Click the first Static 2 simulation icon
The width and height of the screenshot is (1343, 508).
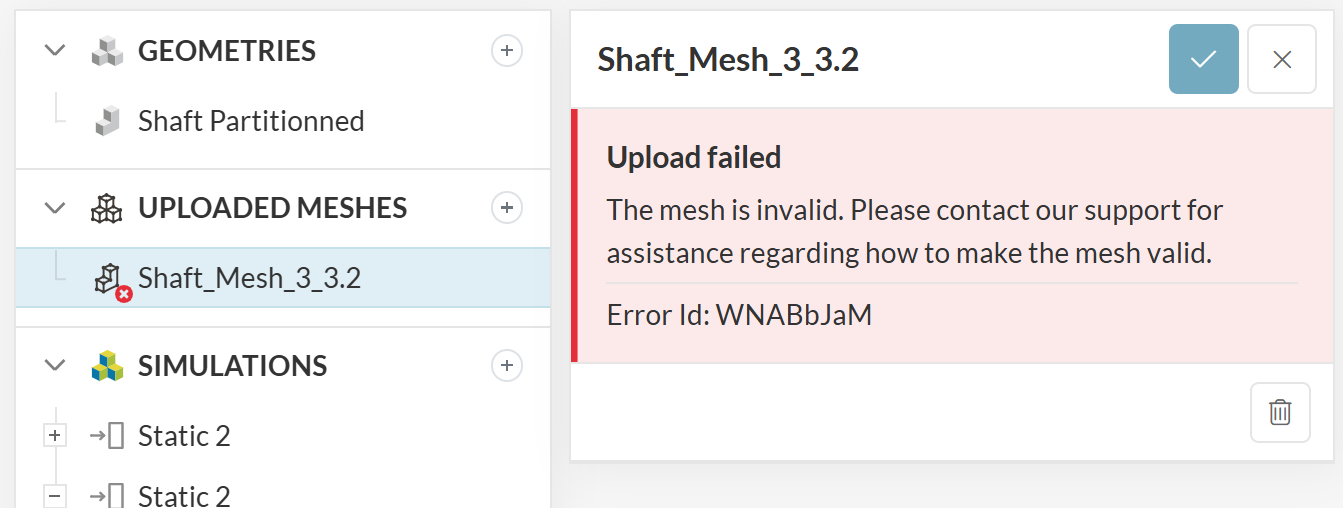pyautogui.click(x=107, y=436)
